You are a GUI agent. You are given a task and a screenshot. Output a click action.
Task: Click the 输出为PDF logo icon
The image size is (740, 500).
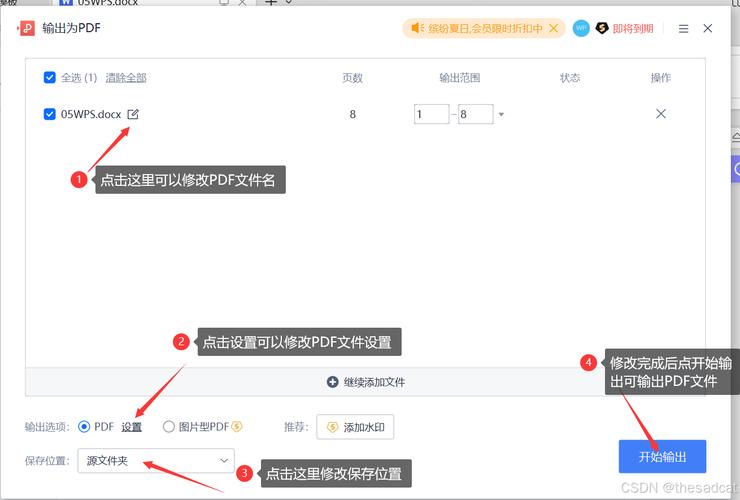pyautogui.click(x=26, y=28)
